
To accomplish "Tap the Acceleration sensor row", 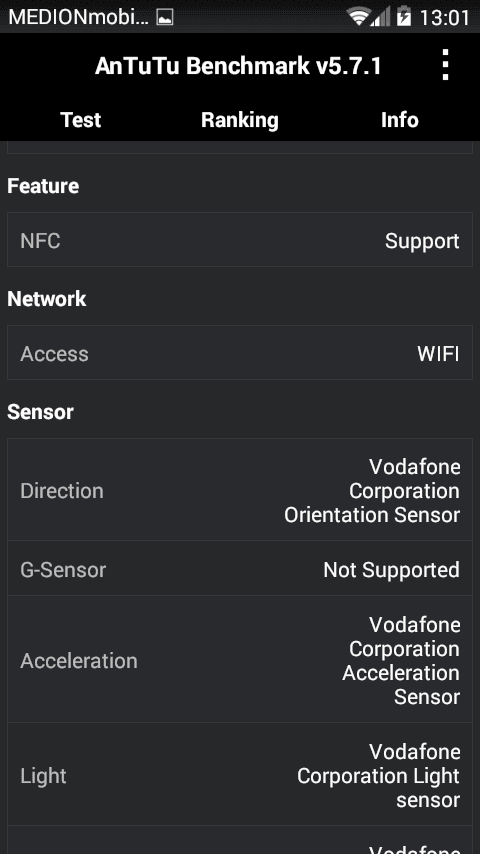I will pos(240,660).
